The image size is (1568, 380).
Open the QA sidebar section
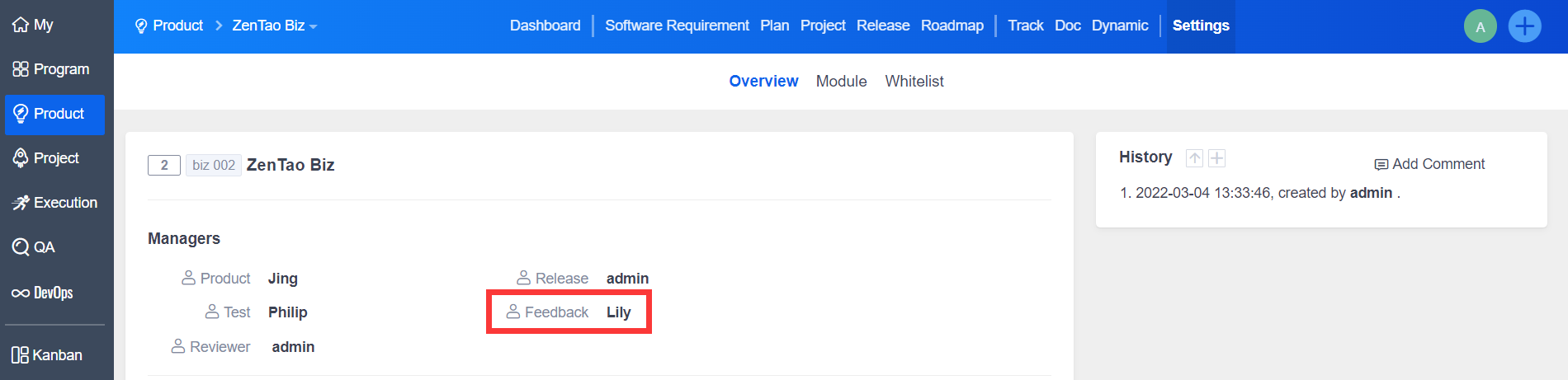[34, 247]
